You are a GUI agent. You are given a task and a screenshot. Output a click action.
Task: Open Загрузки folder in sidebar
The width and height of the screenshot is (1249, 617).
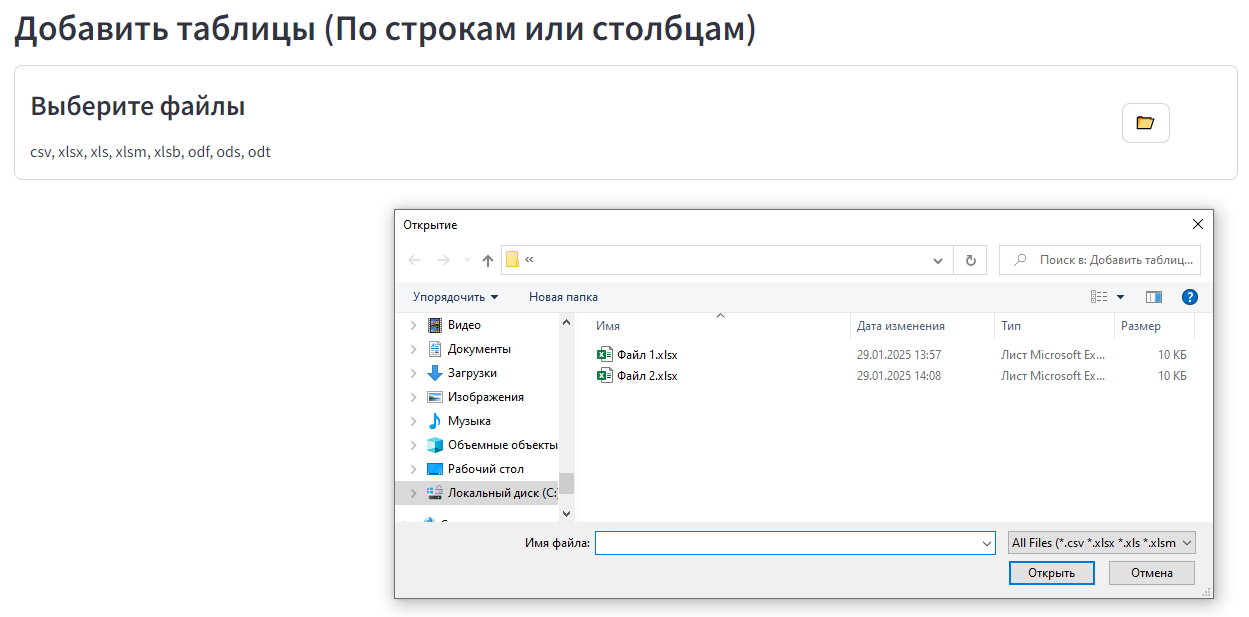pos(472,373)
